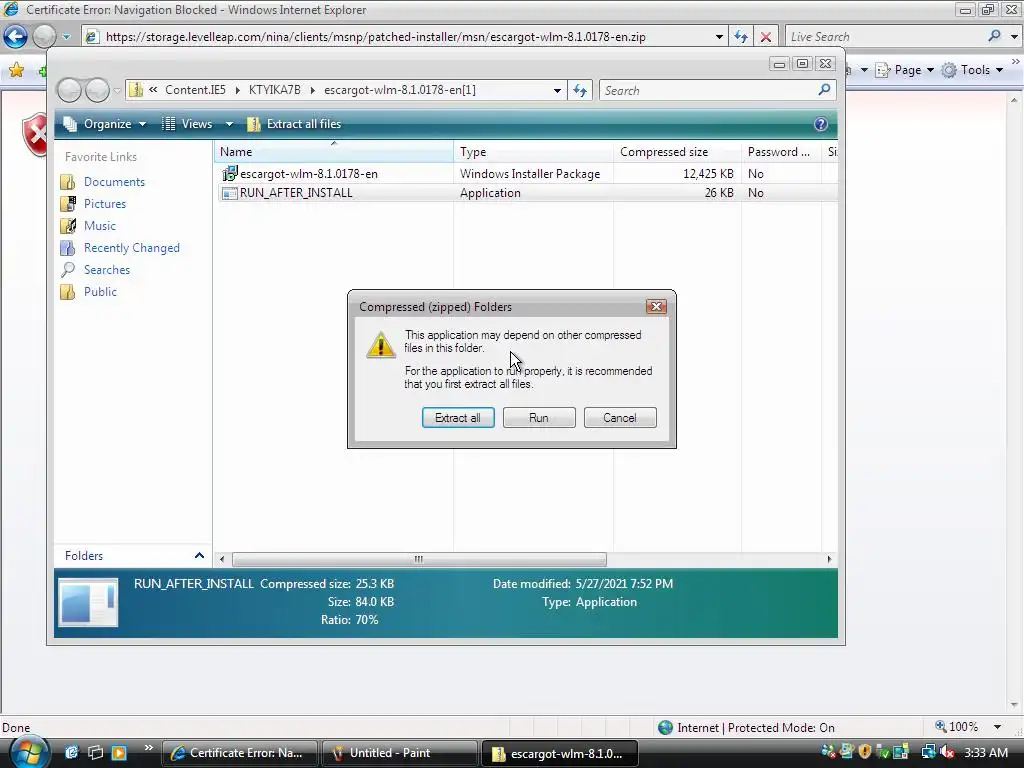
Task: Click Internet Protected Mode status zone
Action: 746,728
